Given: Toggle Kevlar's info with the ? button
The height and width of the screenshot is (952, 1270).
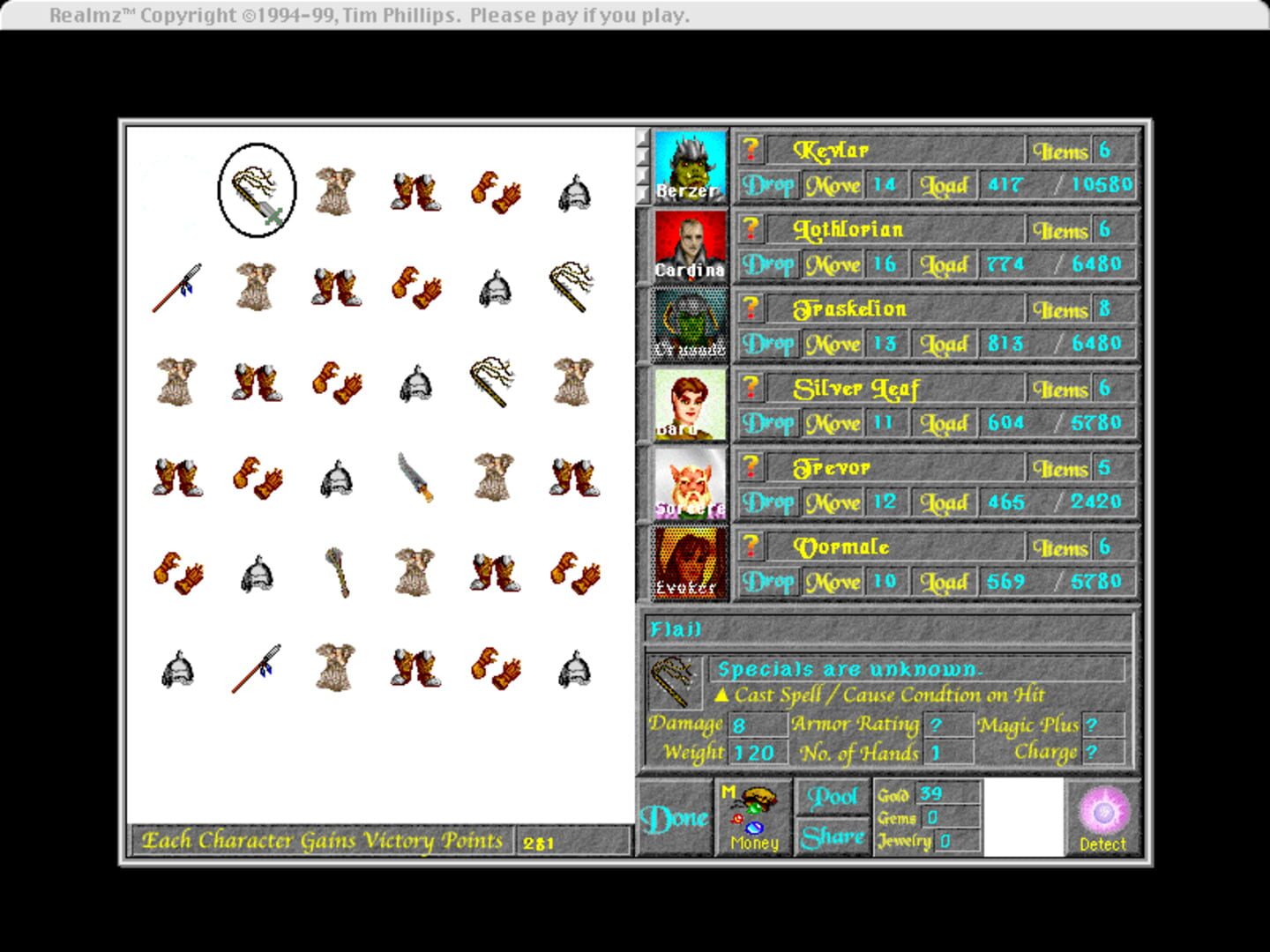Looking at the screenshot, I should click(x=751, y=151).
